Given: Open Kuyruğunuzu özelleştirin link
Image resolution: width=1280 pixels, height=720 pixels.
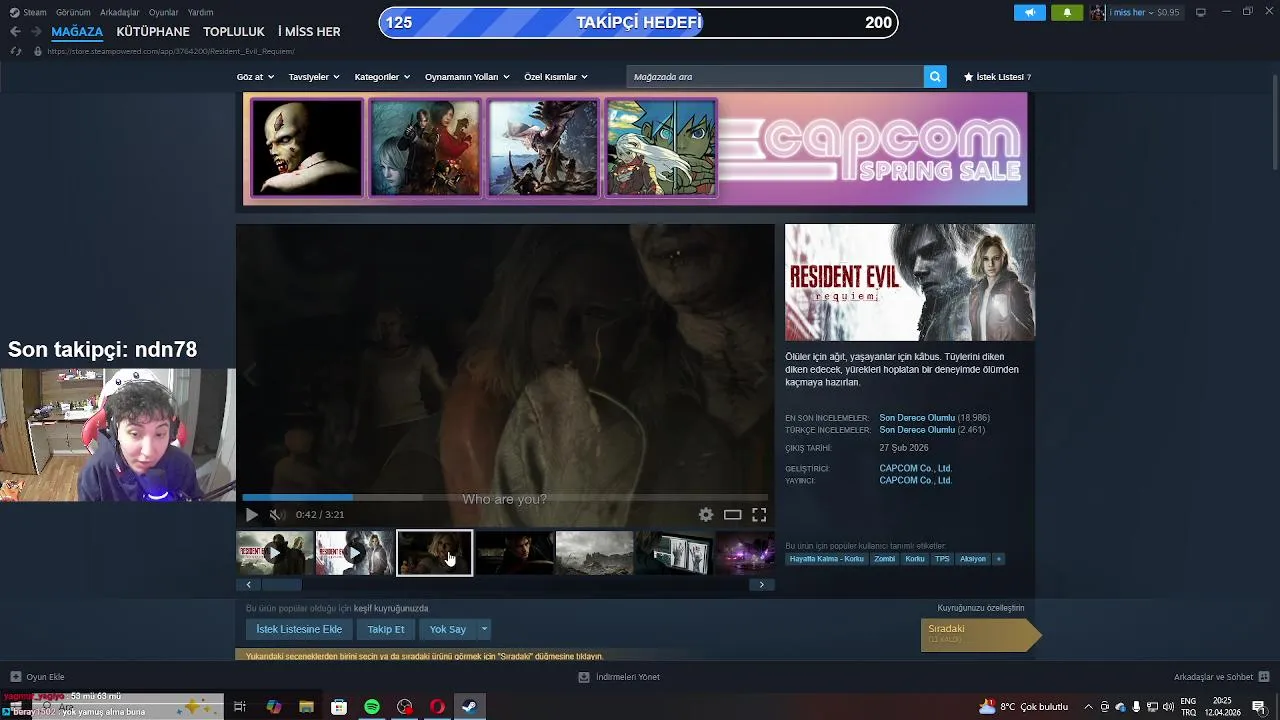Looking at the screenshot, I should coord(981,608).
